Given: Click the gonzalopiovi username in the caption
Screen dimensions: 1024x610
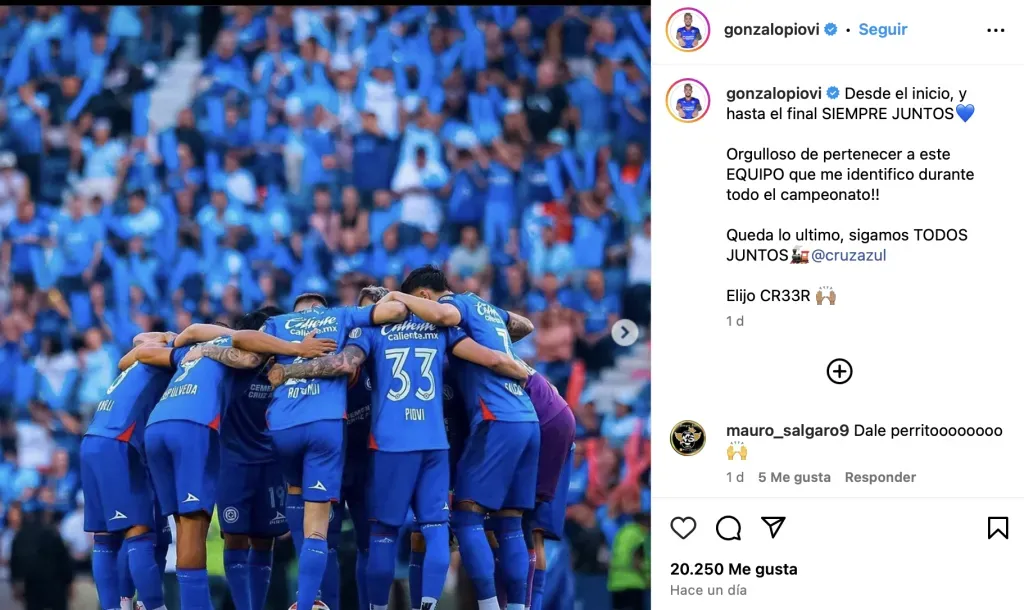Looking at the screenshot, I should pyautogui.click(x=774, y=93).
